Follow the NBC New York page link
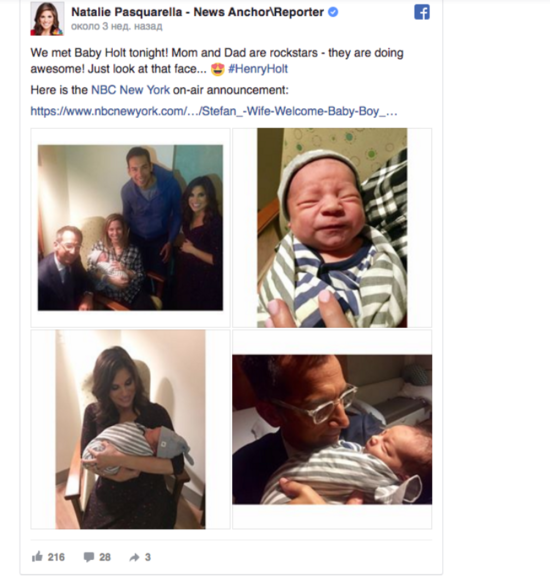Viewport: 550px width, 587px height. point(130,90)
